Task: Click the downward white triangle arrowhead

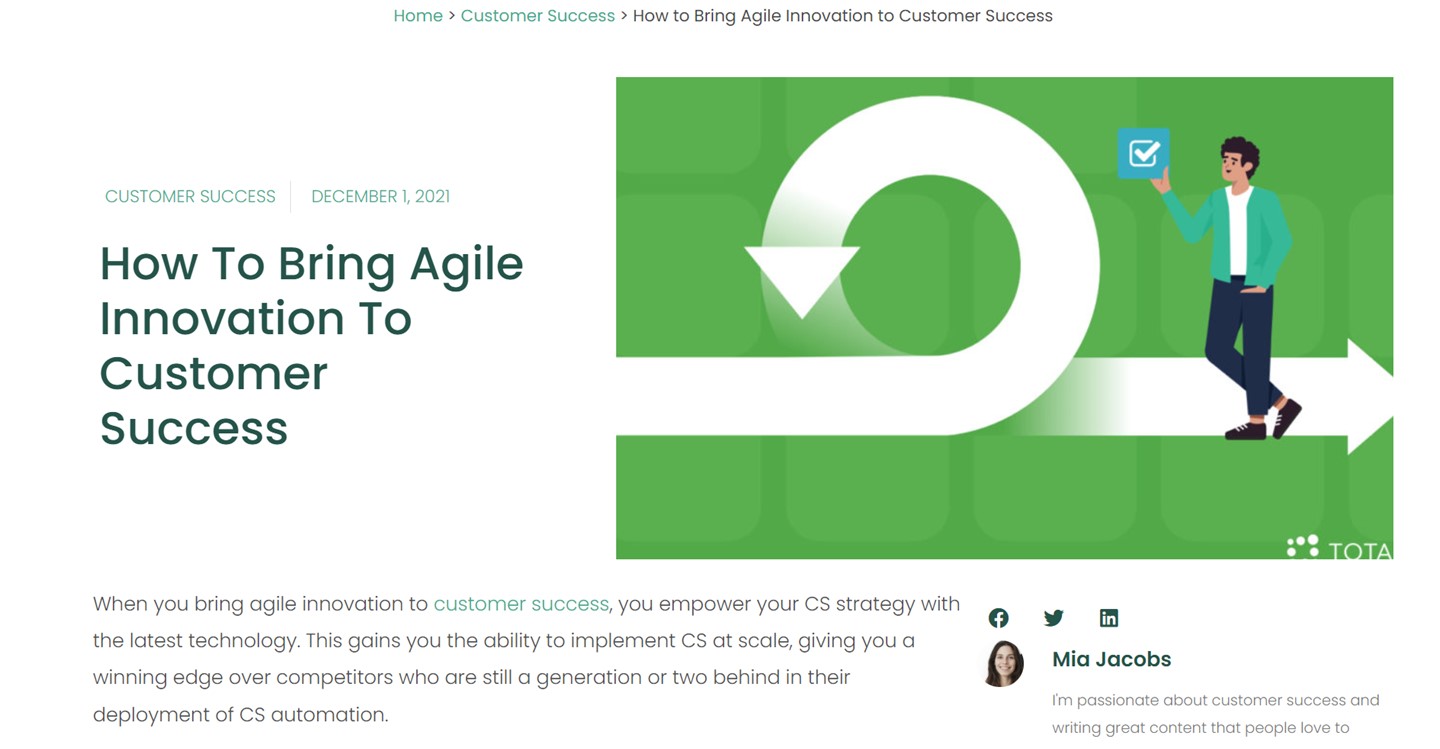Action: click(x=802, y=281)
